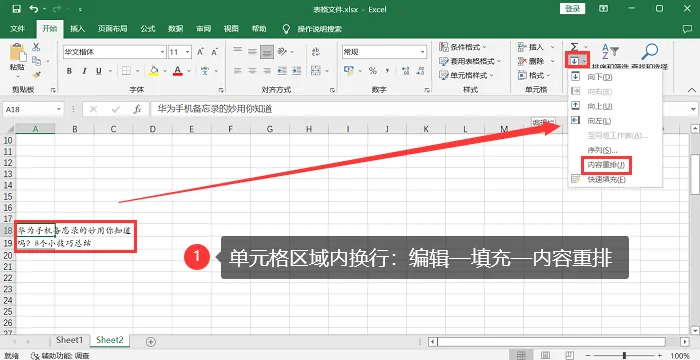Choose Flash Fill (快速填充) from the menu
Image resolution: width=700 pixels, height=360 pixels.
(x=614, y=180)
